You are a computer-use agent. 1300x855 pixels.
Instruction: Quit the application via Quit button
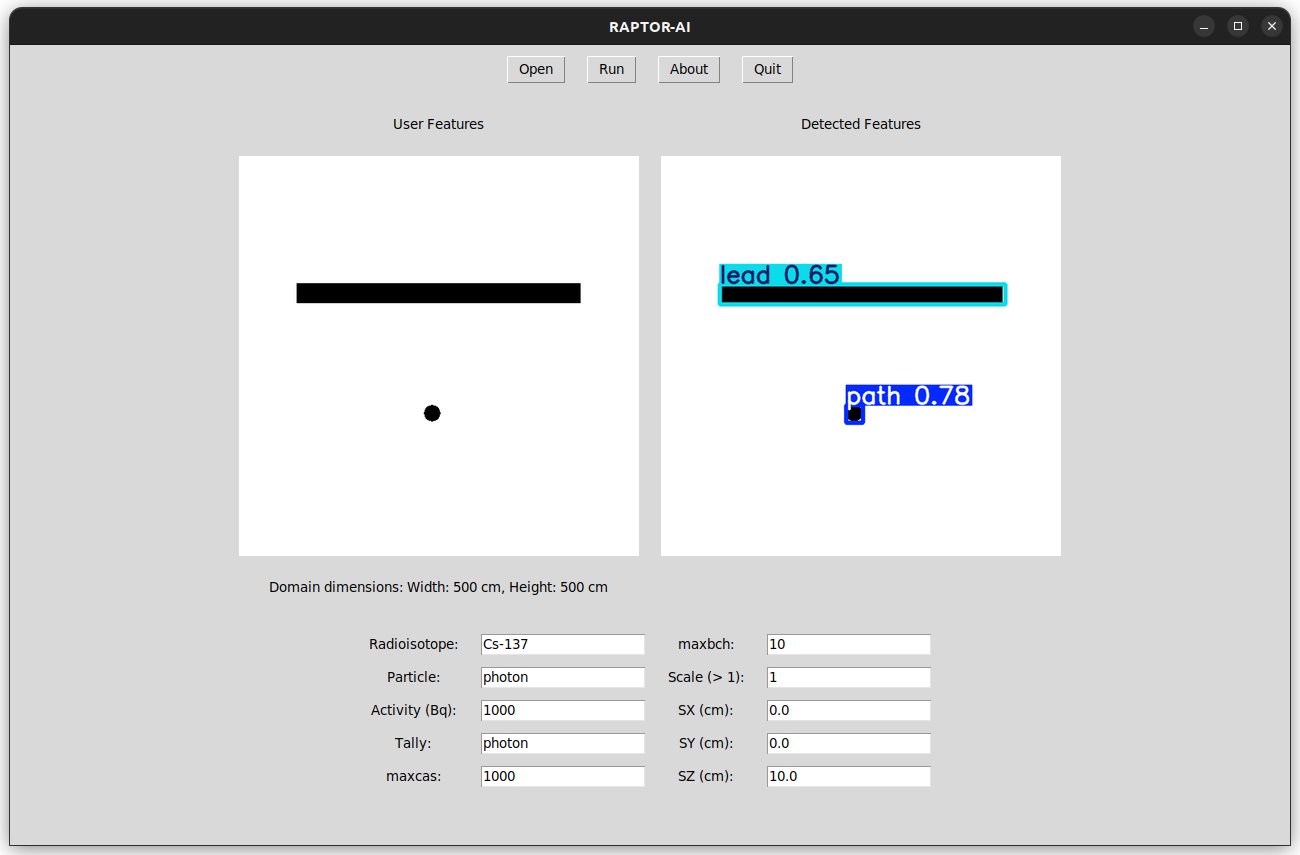click(x=767, y=69)
